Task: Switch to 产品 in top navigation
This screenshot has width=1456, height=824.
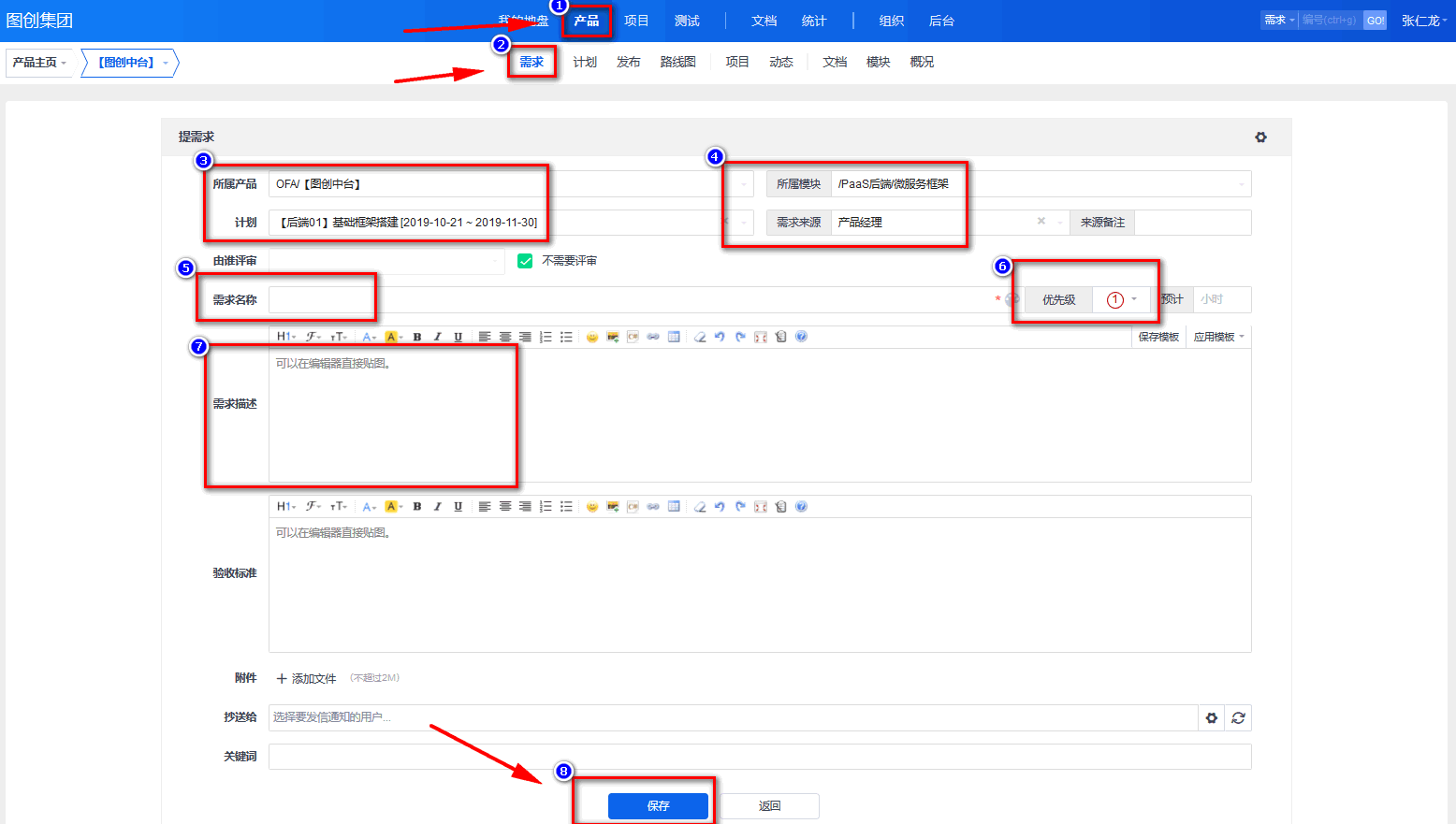Action: point(587,21)
